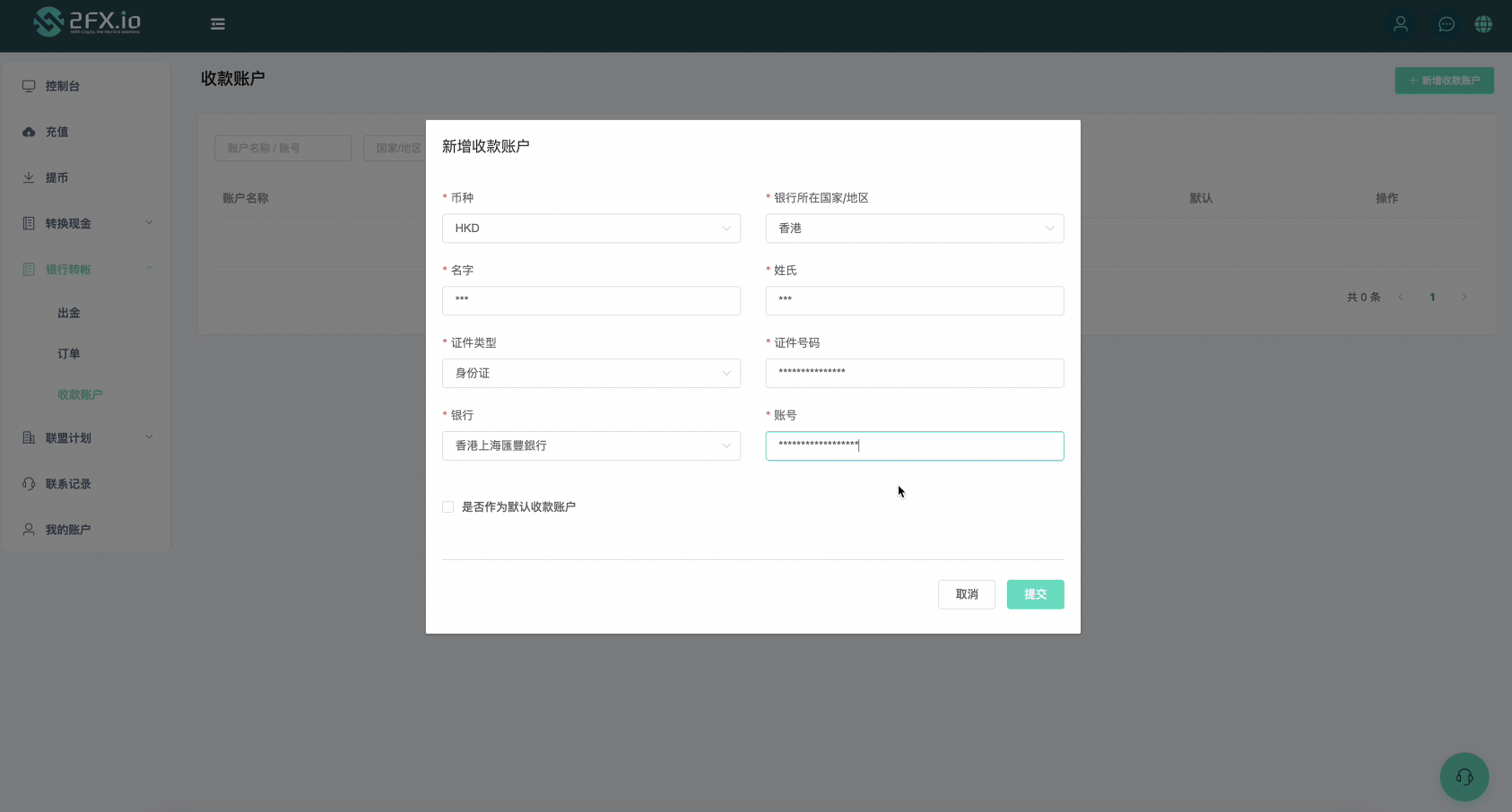Expand the 联盟计划 sidebar submenu
Screen dimensions: 1512x812
[86, 438]
